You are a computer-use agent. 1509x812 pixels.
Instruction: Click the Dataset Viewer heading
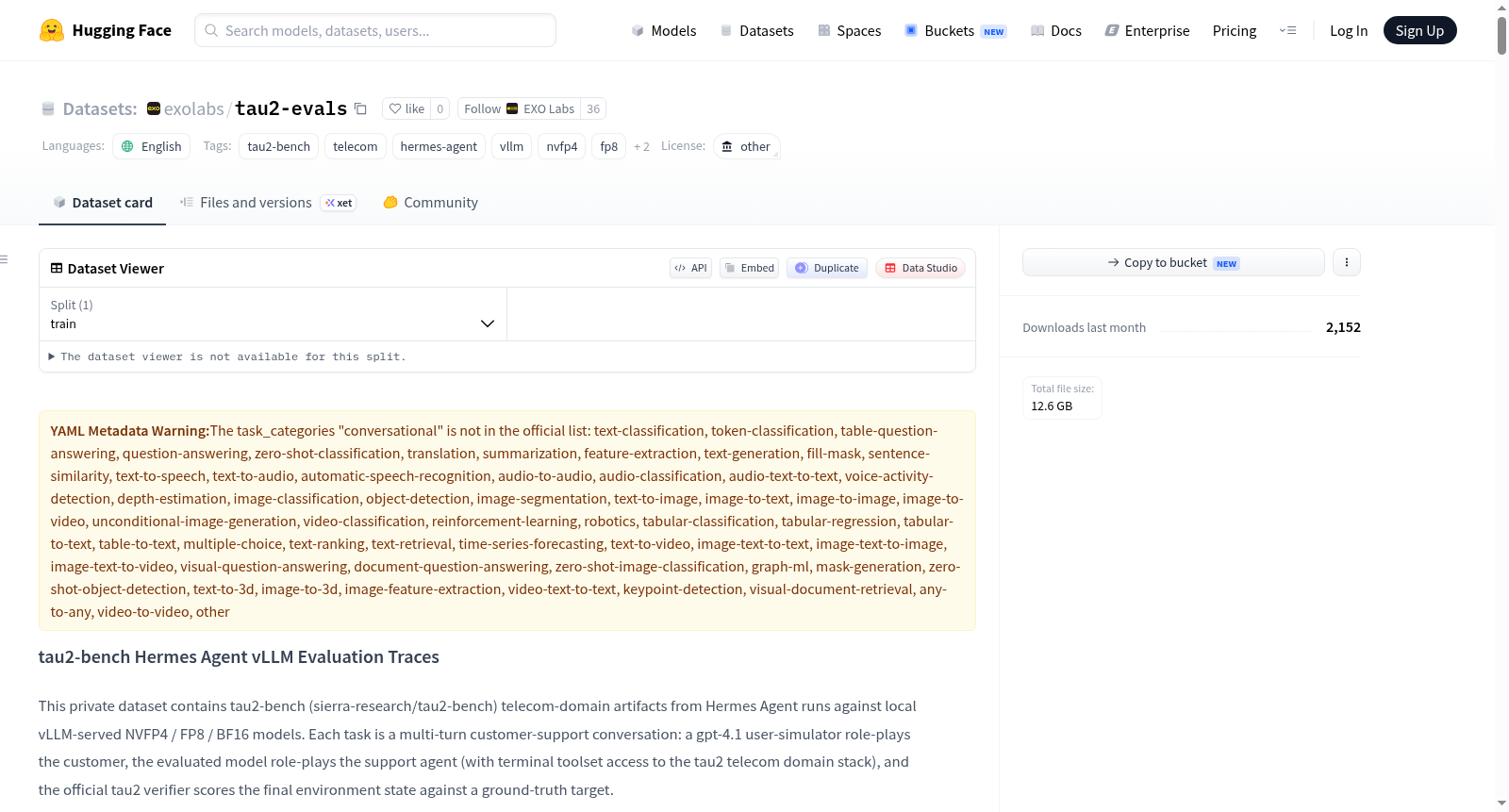(108, 269)
